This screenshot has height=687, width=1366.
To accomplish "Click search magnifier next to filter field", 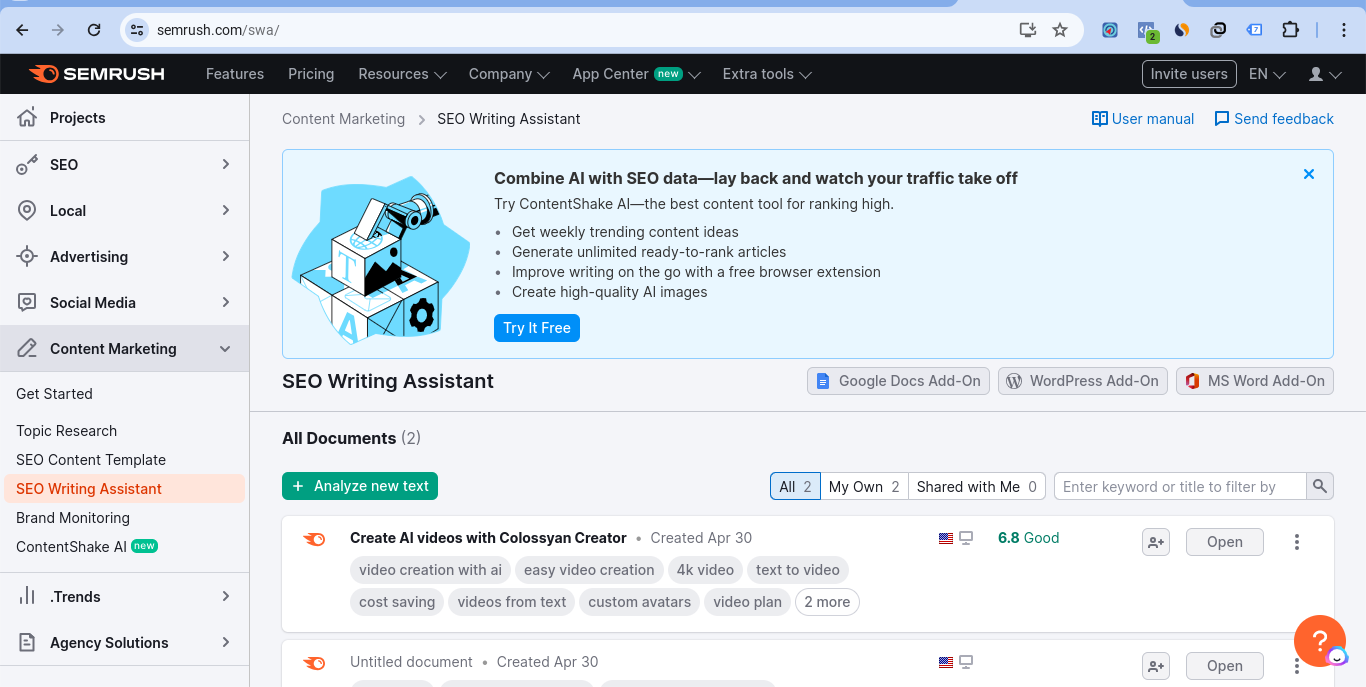I will [1320, 487].
